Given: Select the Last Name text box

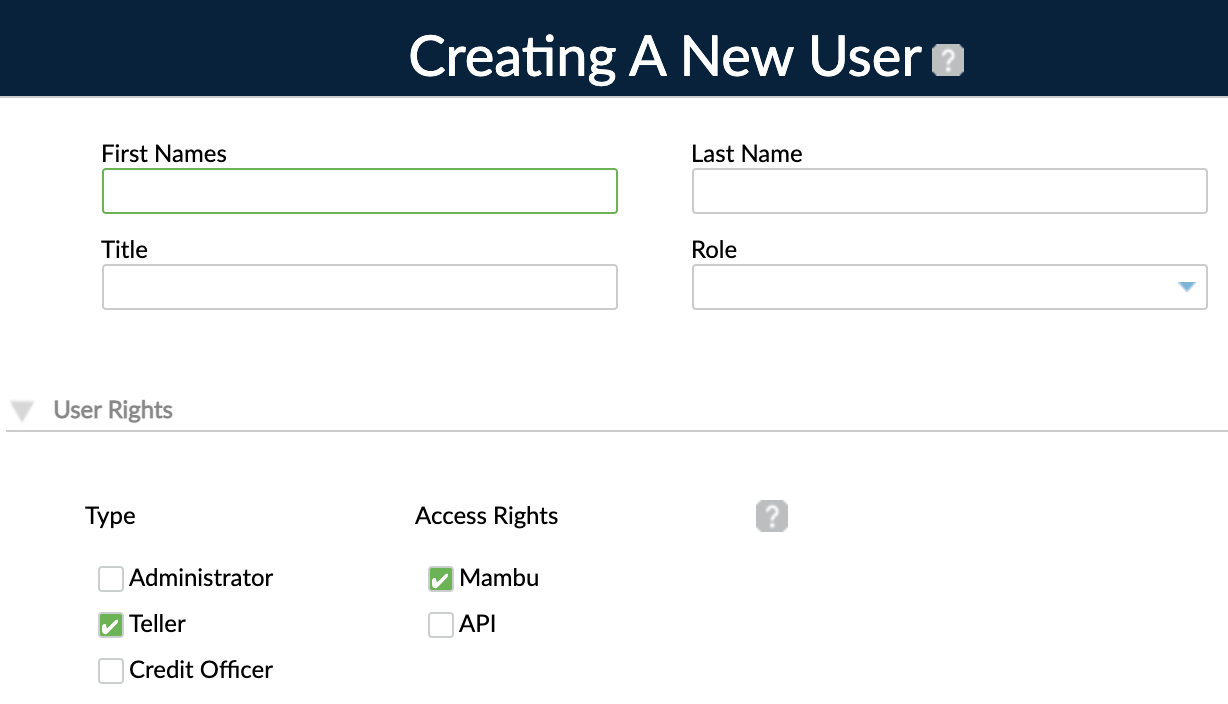Looking at the screenshot, I should click(949, 191).
